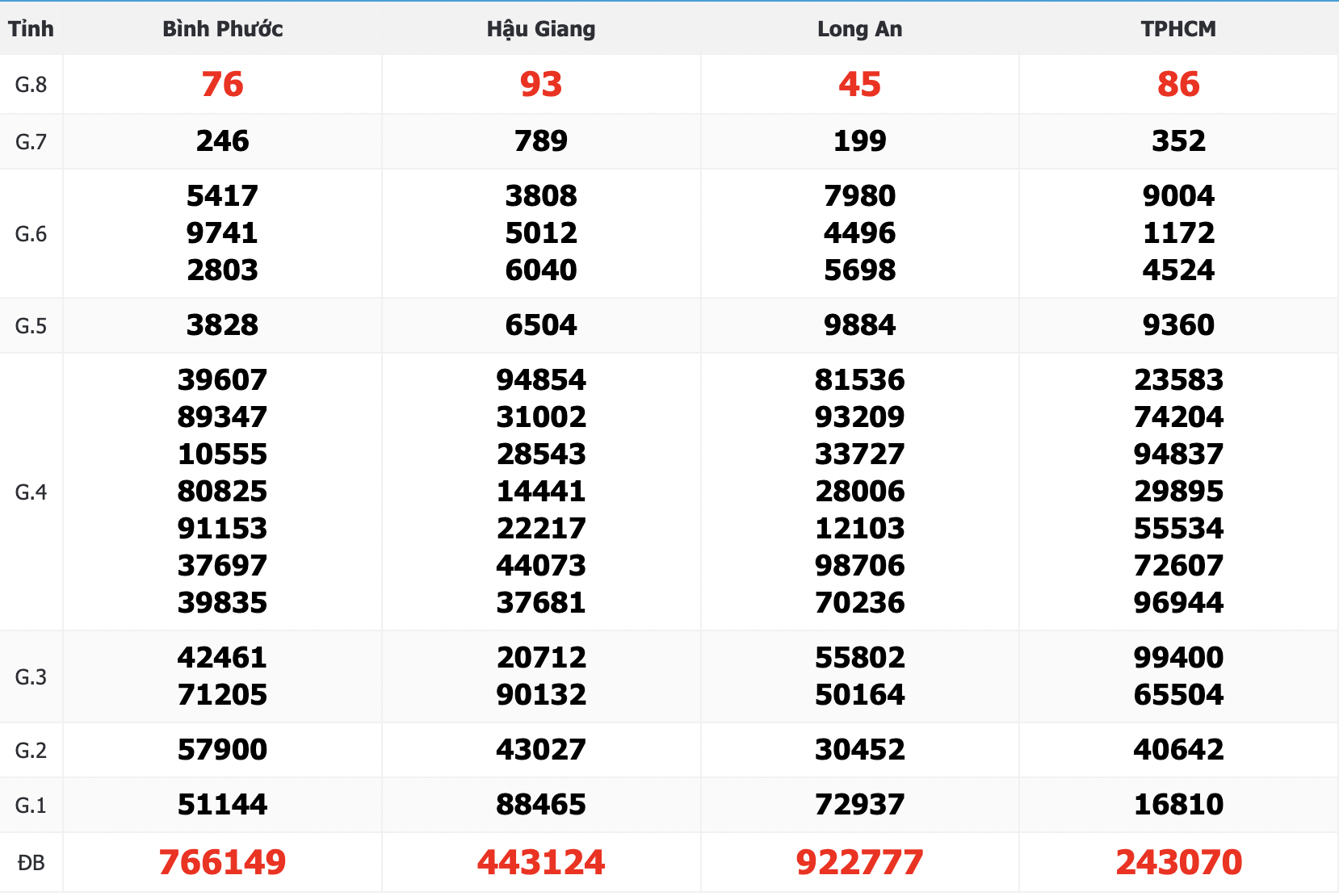Click Hậu Giang G.1 number 88465
Image resolution: width=1339 pixels, height=896 pixels.
pos(540,805)
